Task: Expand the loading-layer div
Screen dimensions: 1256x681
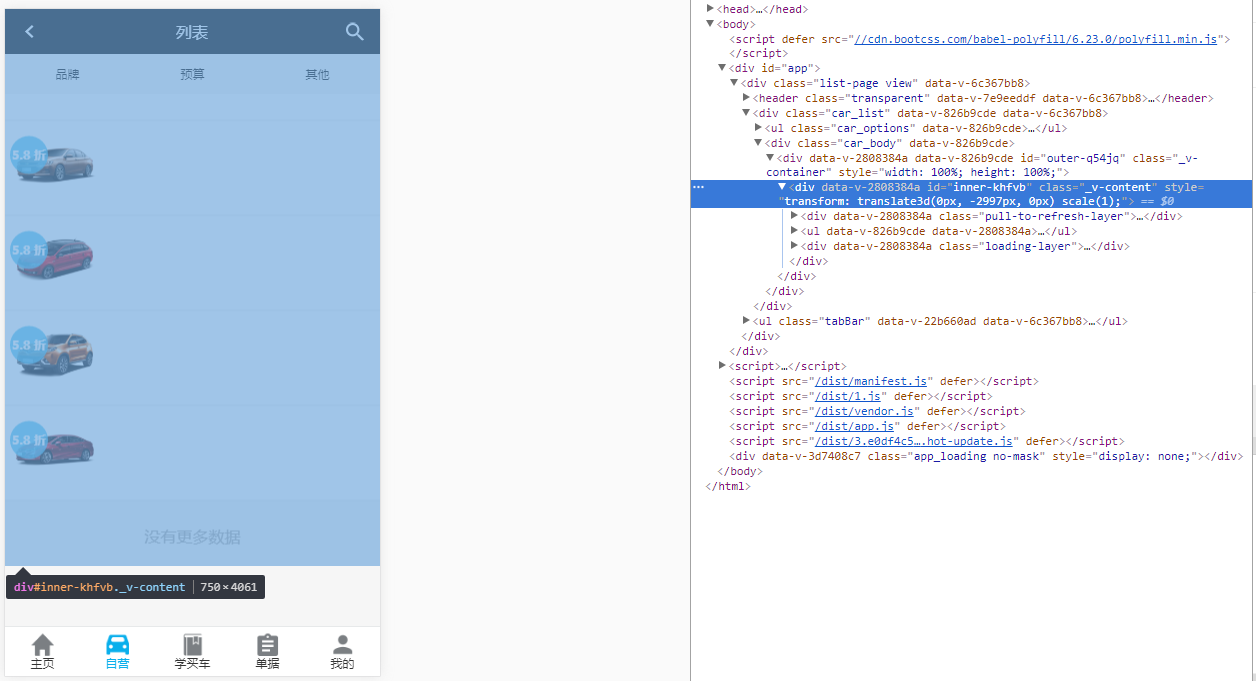Action: [x=794, y=246]
